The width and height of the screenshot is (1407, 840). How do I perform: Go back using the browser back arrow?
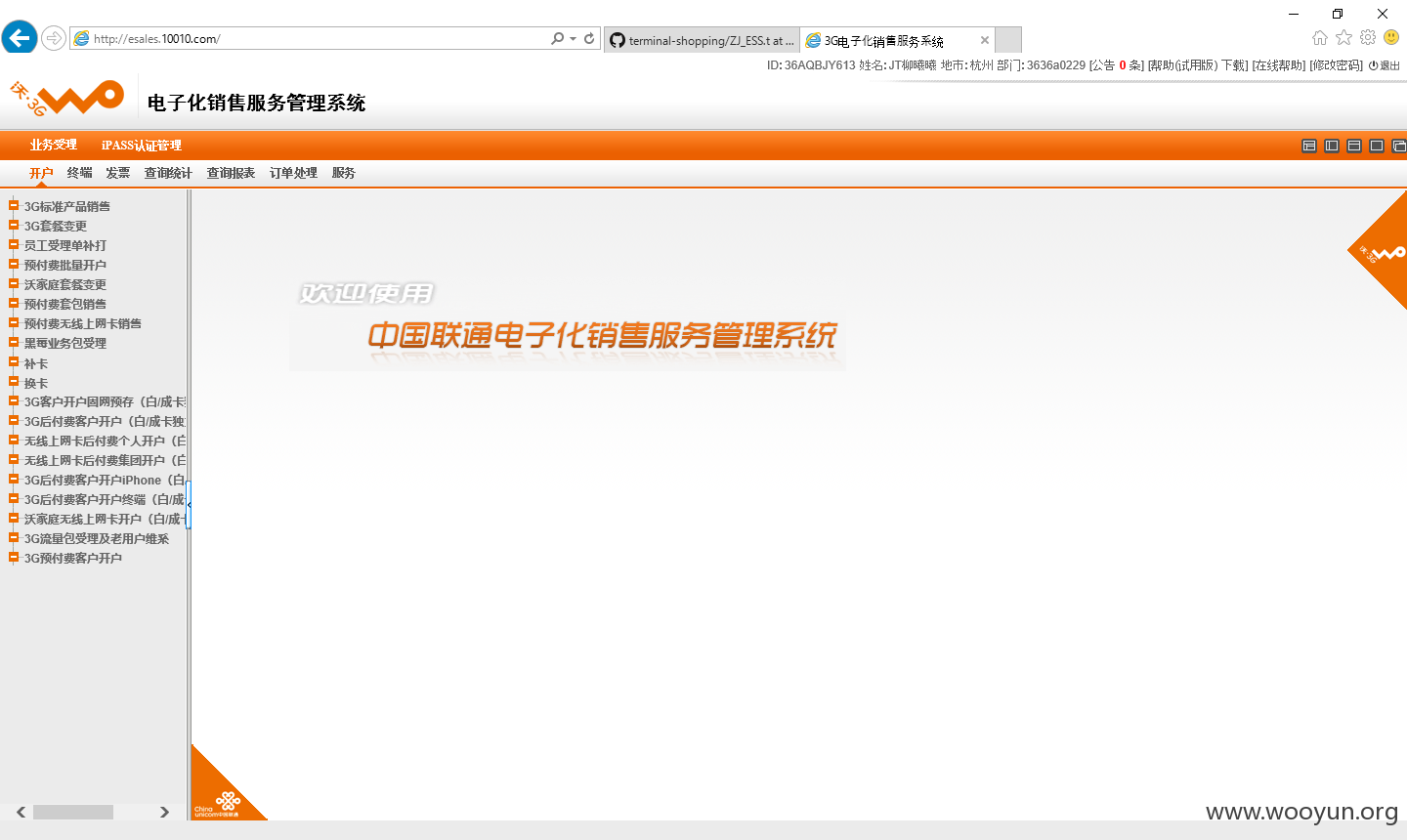tap(19, 38)
